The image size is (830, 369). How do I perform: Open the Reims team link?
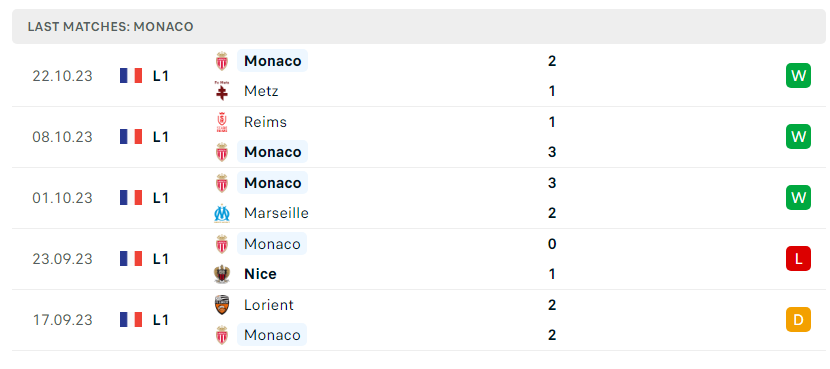(265, 122)
